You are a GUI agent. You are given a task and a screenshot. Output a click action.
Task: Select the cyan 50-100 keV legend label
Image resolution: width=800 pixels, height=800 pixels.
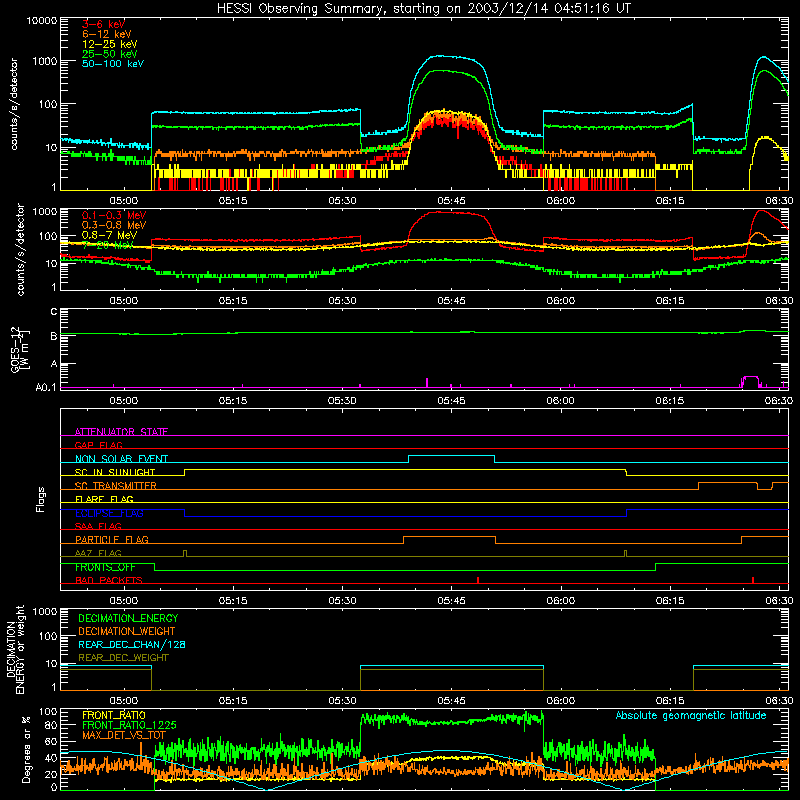[113, 63]
